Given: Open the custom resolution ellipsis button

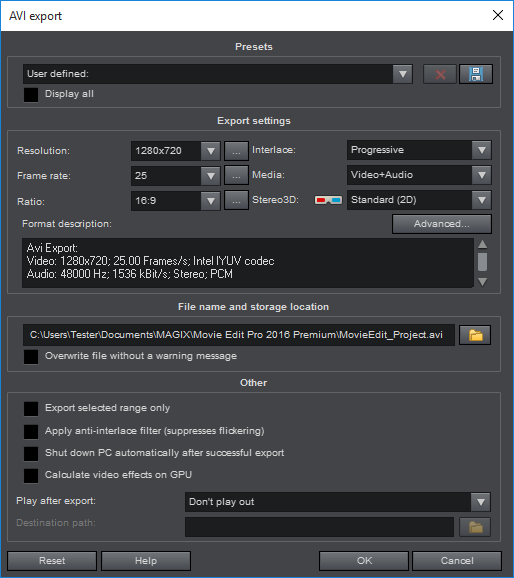Looking at the screenshot, I should point(236,151).
